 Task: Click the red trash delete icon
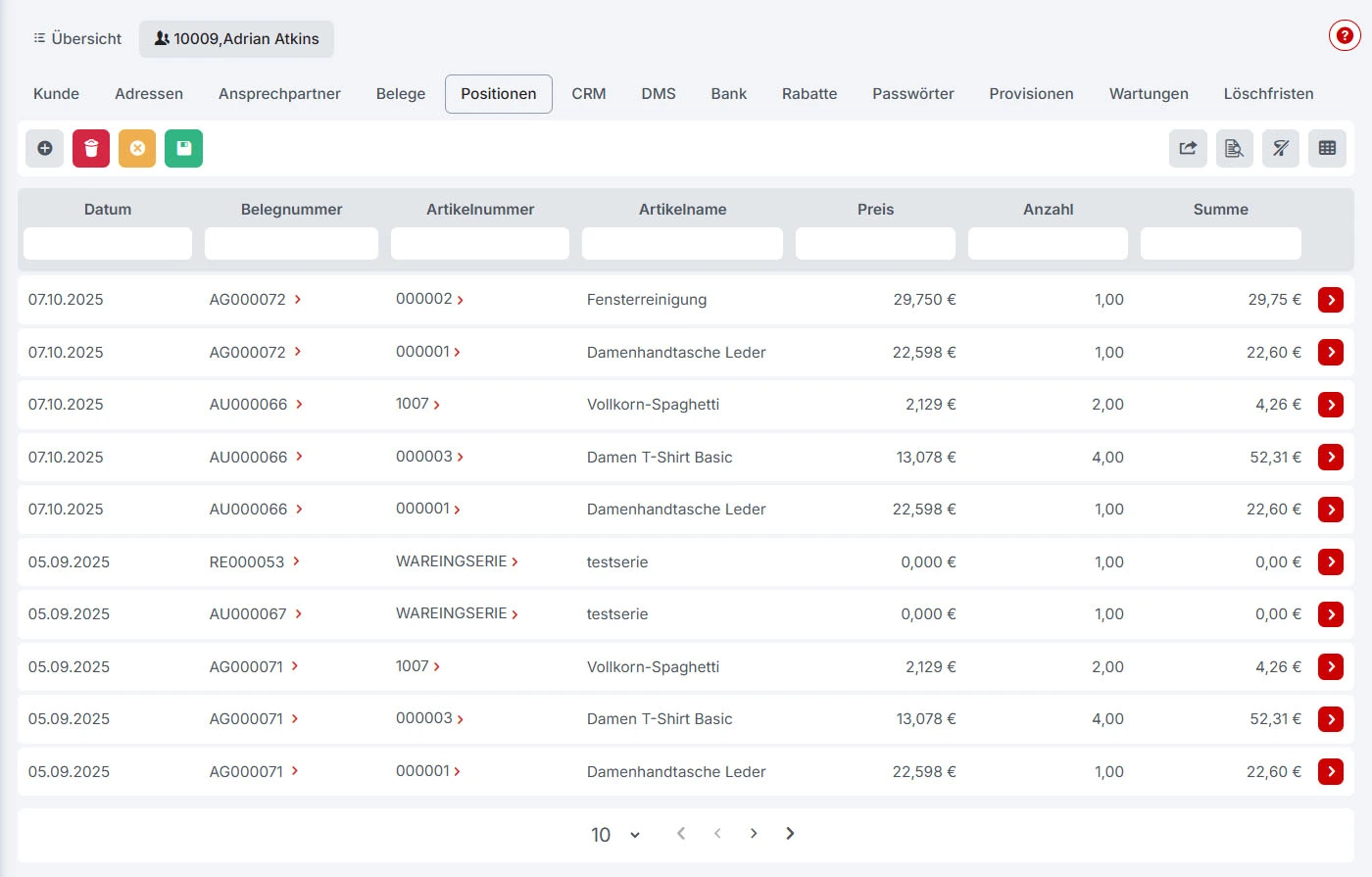coord(91,148)
